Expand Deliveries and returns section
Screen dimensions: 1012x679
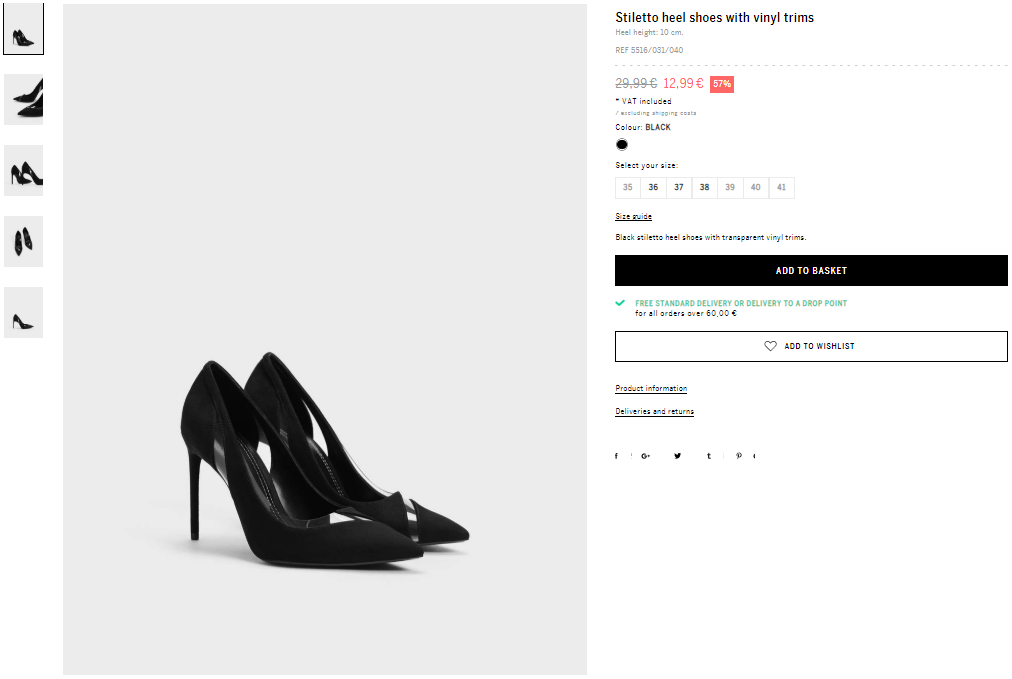tap(654, 412)
